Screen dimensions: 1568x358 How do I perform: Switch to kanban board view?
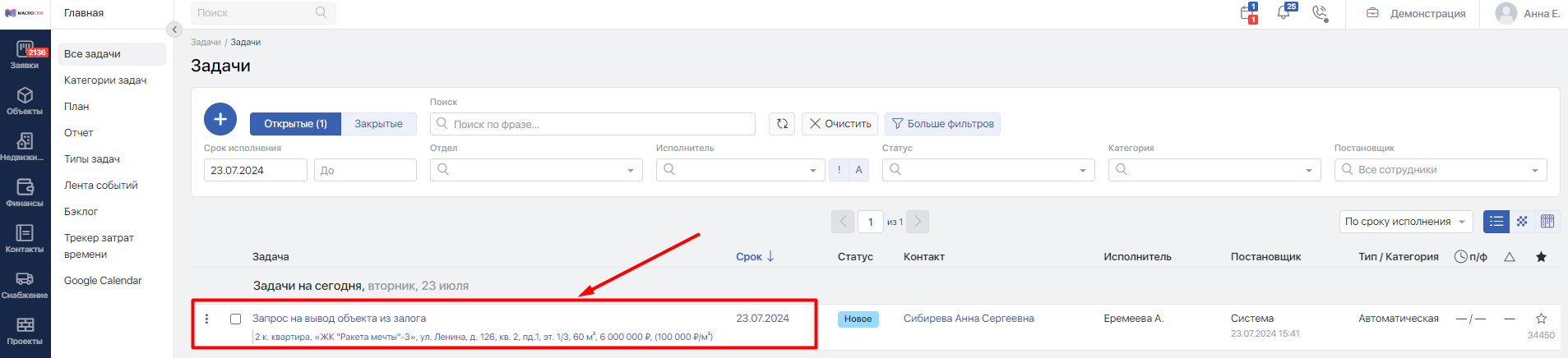pyautogui.click(x=1522, y=222)
